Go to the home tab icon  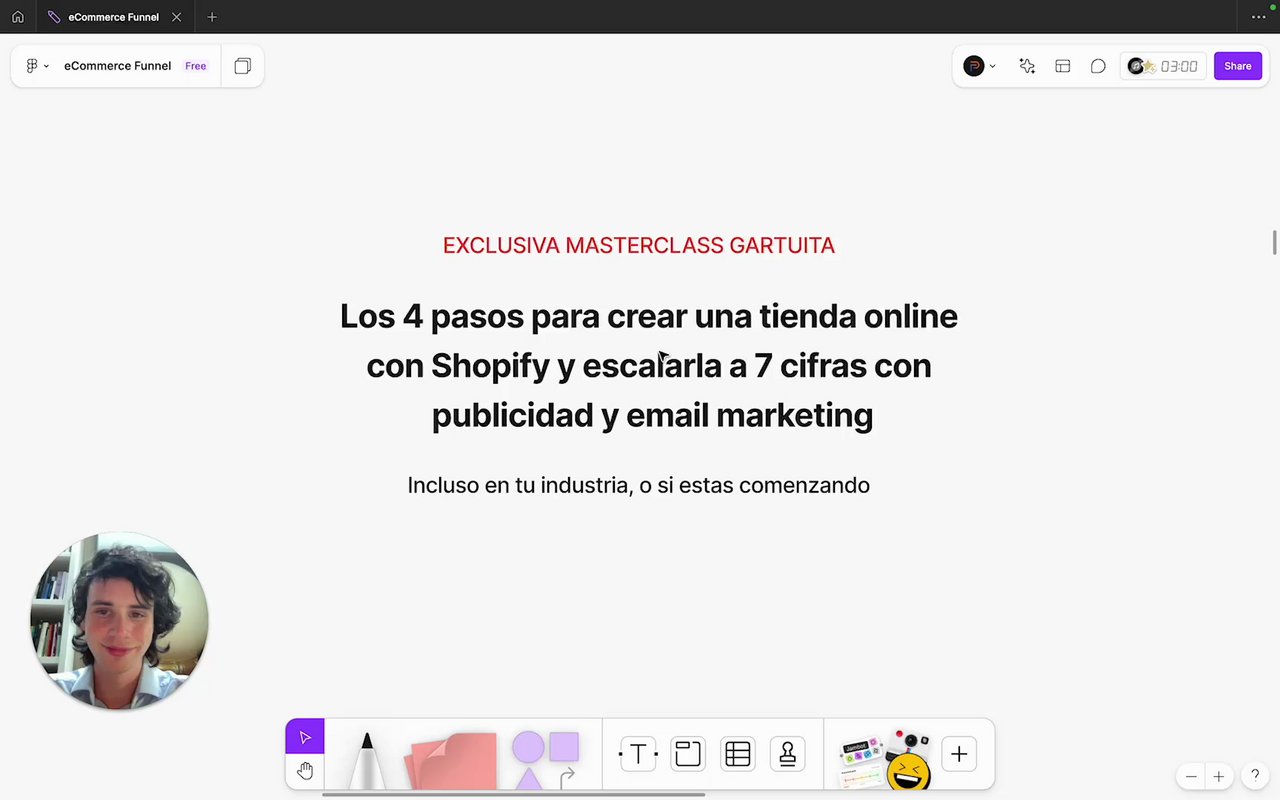click(x=17, y=17)
